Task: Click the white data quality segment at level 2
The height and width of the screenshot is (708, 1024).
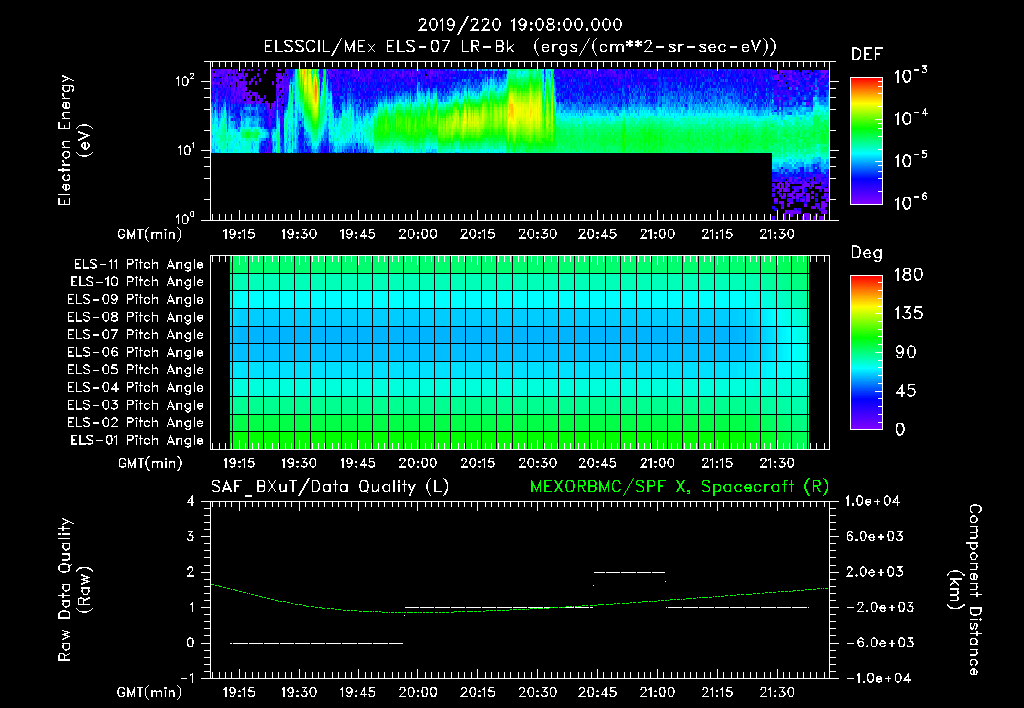Action: pyautogui.click(x=629, y=572)
